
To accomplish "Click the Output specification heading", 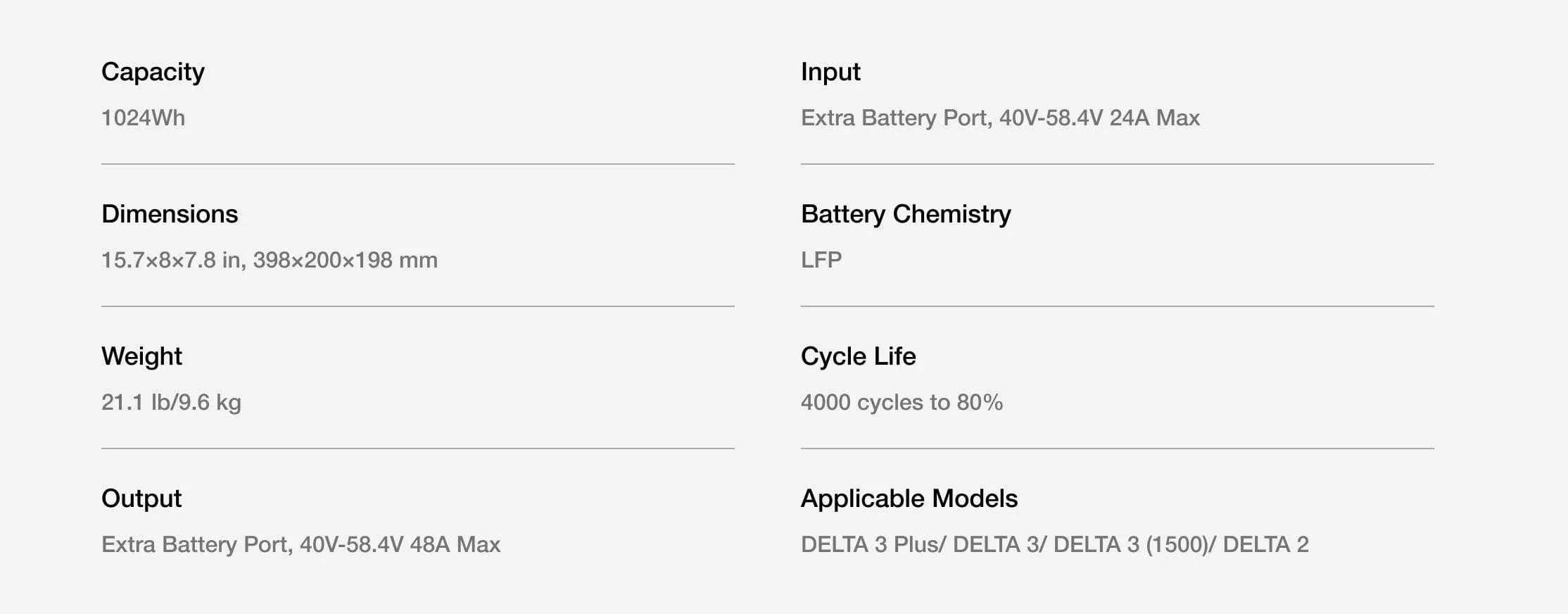I will (x=141, y=499).
